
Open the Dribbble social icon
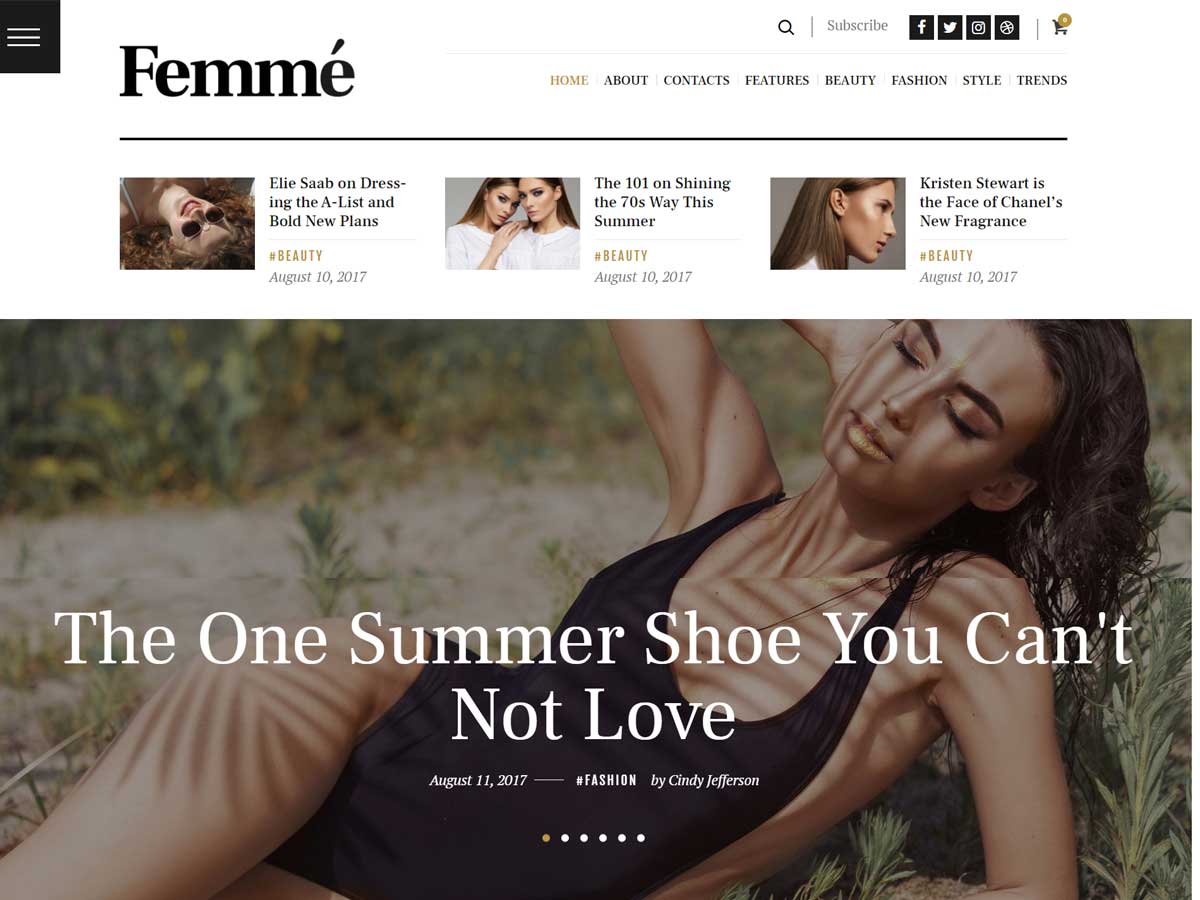point(1007,28)
